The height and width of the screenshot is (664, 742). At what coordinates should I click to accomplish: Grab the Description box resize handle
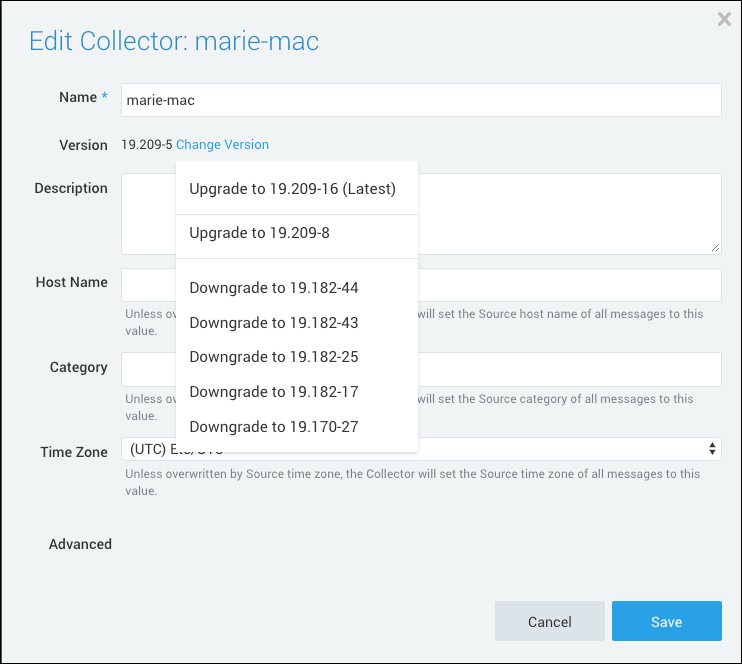pyautogui.click(x=715, y=248)
